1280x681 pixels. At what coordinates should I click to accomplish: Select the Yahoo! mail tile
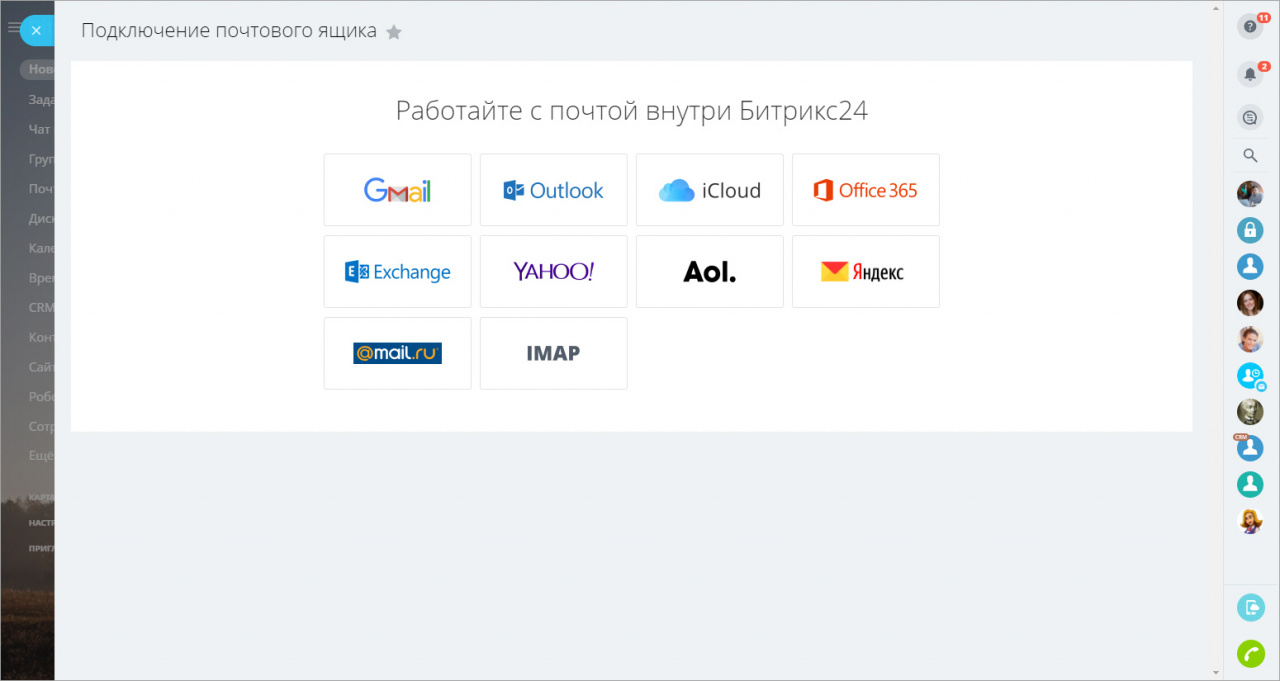tap(553, 272)
